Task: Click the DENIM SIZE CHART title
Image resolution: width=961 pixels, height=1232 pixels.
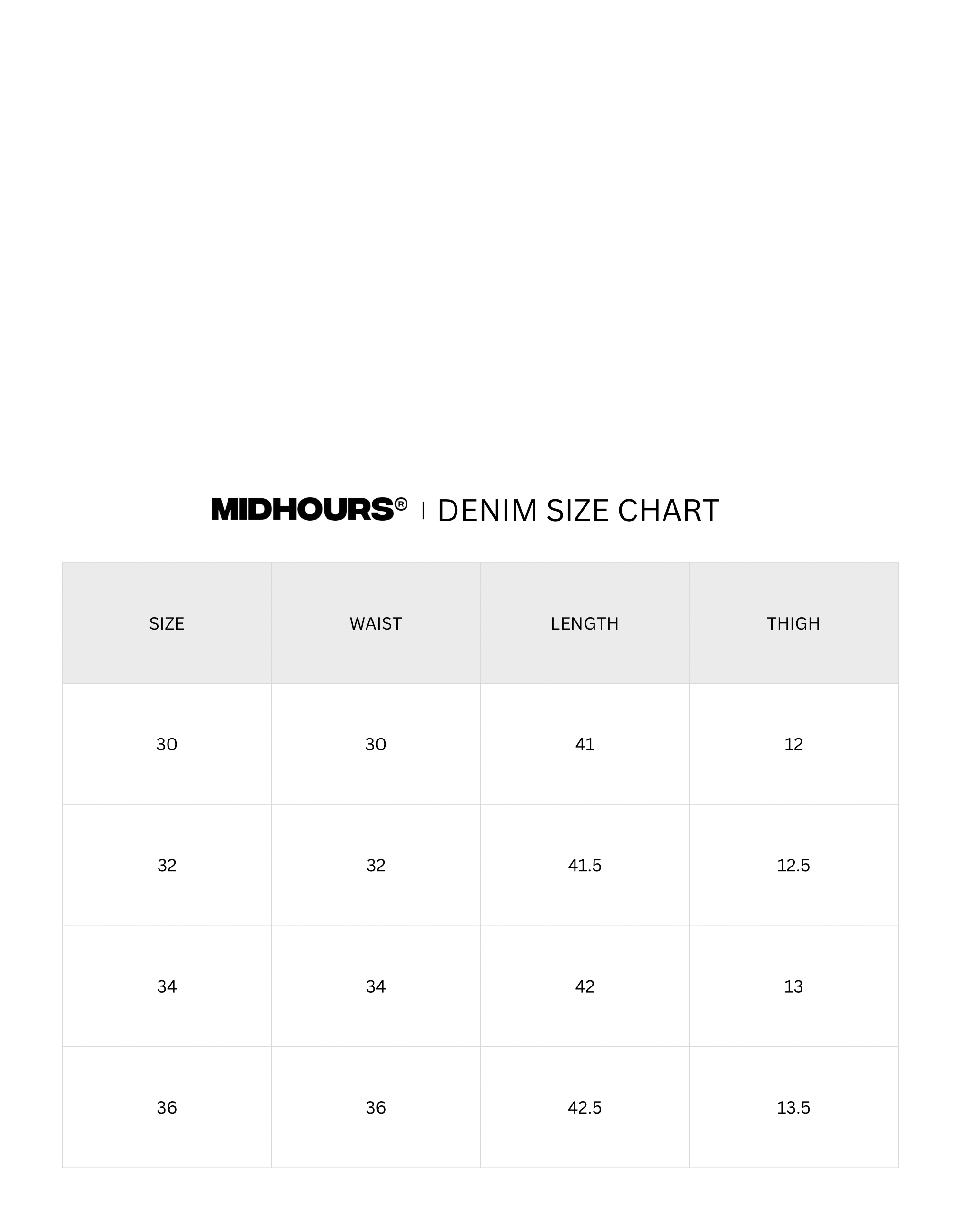Action: (x=578, y=511)
